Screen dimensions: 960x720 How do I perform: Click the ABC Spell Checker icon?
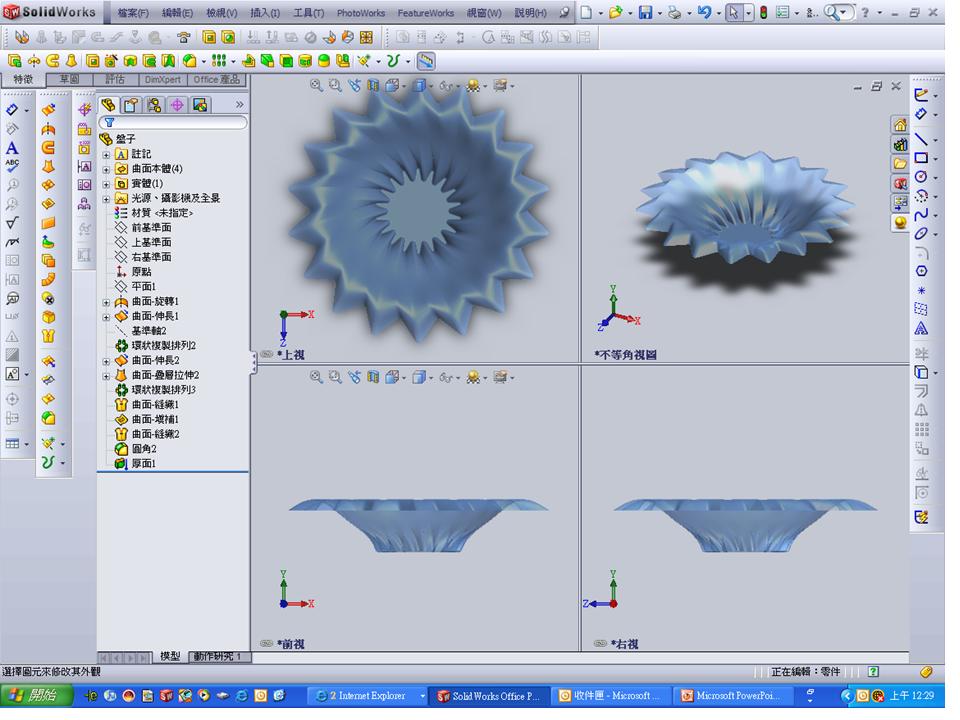[12, 165]
